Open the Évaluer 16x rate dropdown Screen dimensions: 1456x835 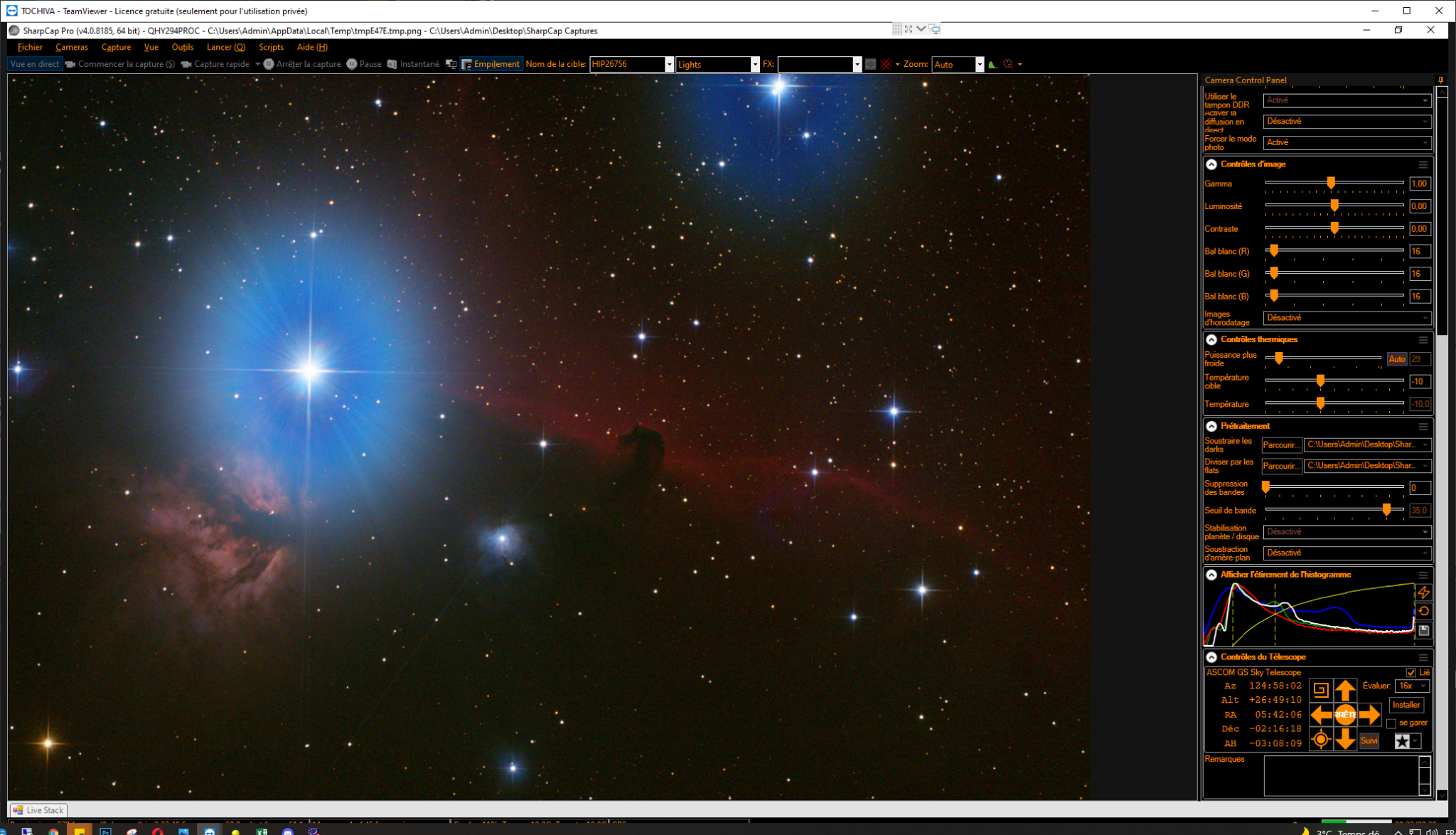[1411, 686]
